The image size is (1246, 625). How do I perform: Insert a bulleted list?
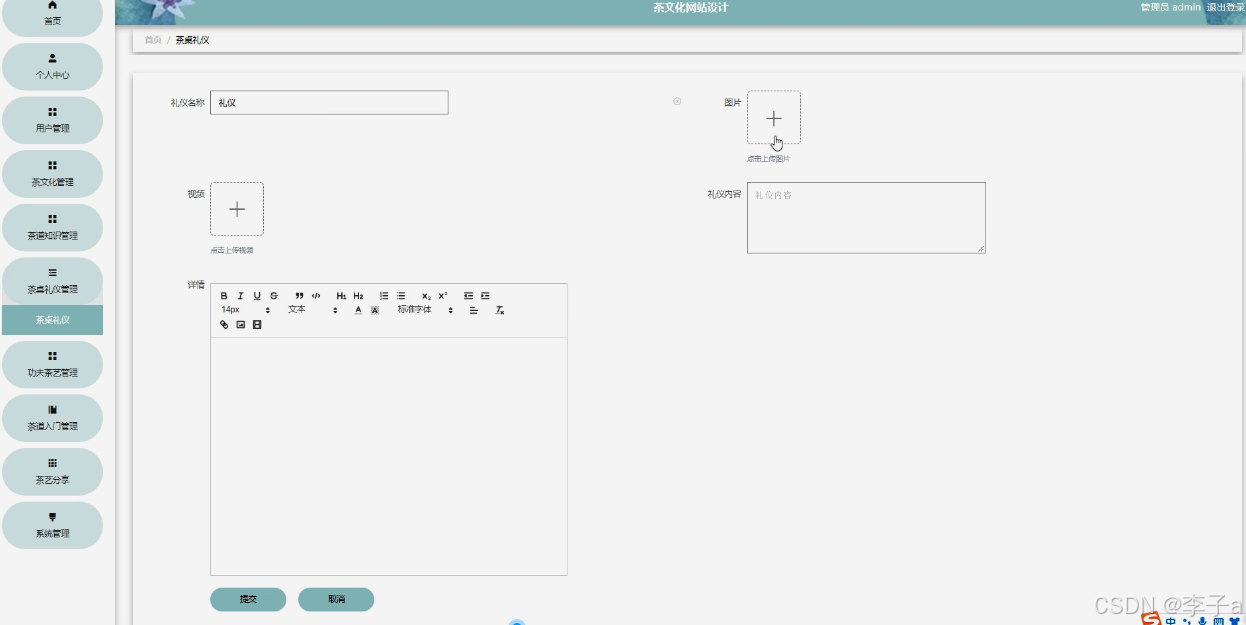click(401, 296)
